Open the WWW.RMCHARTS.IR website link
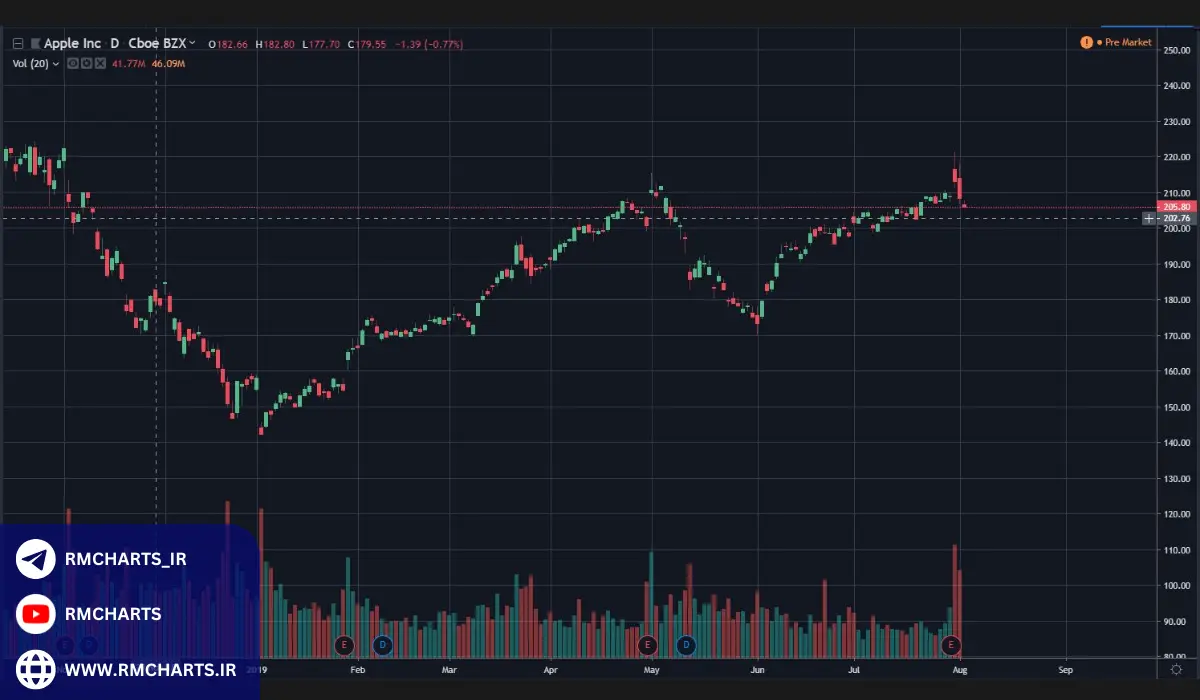Screen dimensions: 1200x700 click(150, 669)
